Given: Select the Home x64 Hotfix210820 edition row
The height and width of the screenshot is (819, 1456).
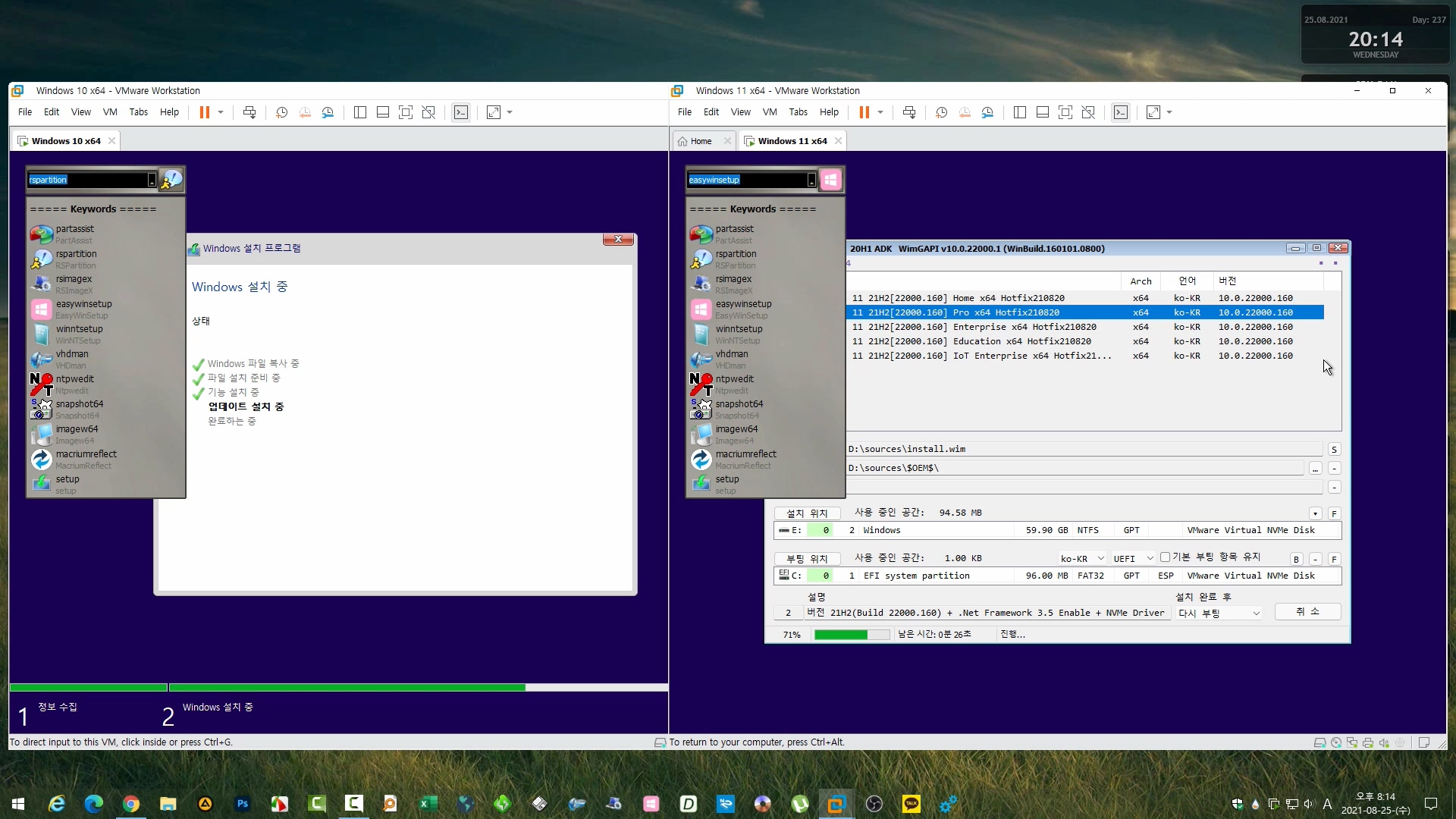Looking at the screenshot, I should point(1085,298).
